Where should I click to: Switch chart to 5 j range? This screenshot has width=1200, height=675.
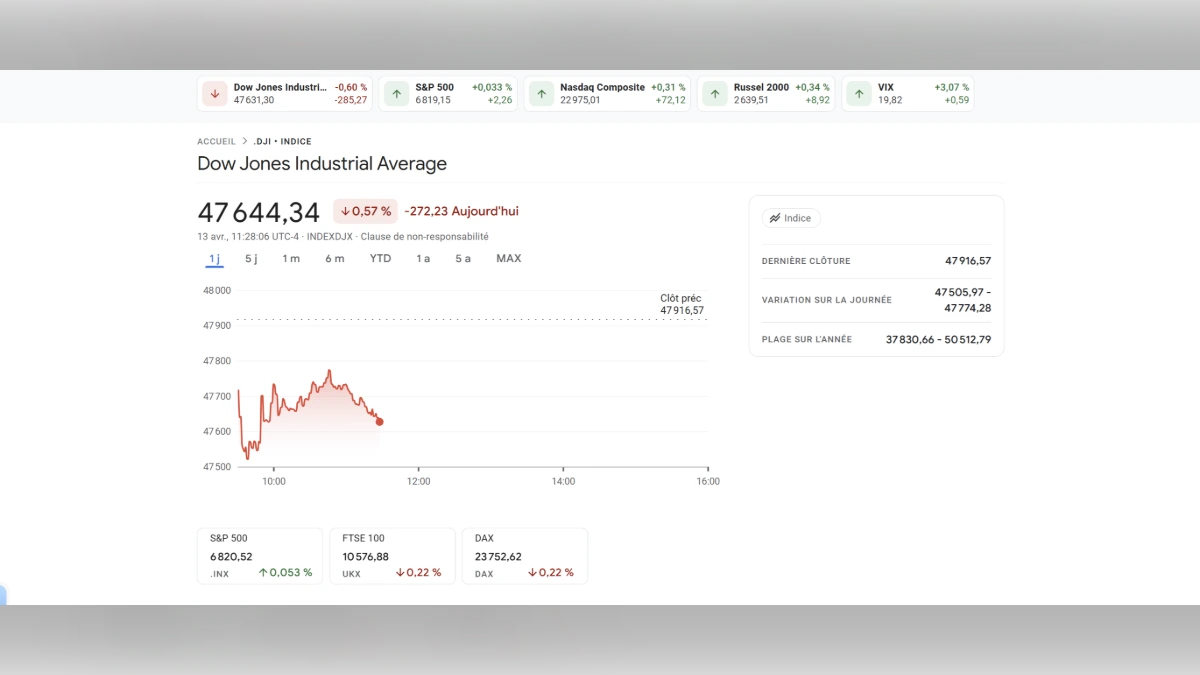point(251,259)
